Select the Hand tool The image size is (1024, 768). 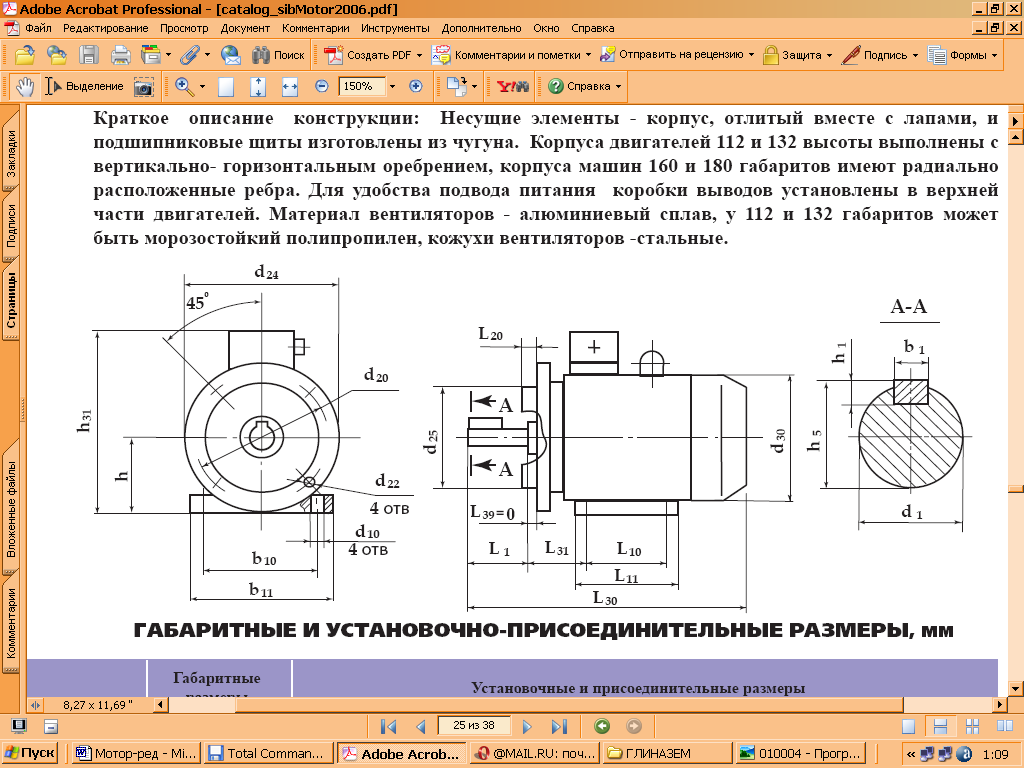[25, 86]
